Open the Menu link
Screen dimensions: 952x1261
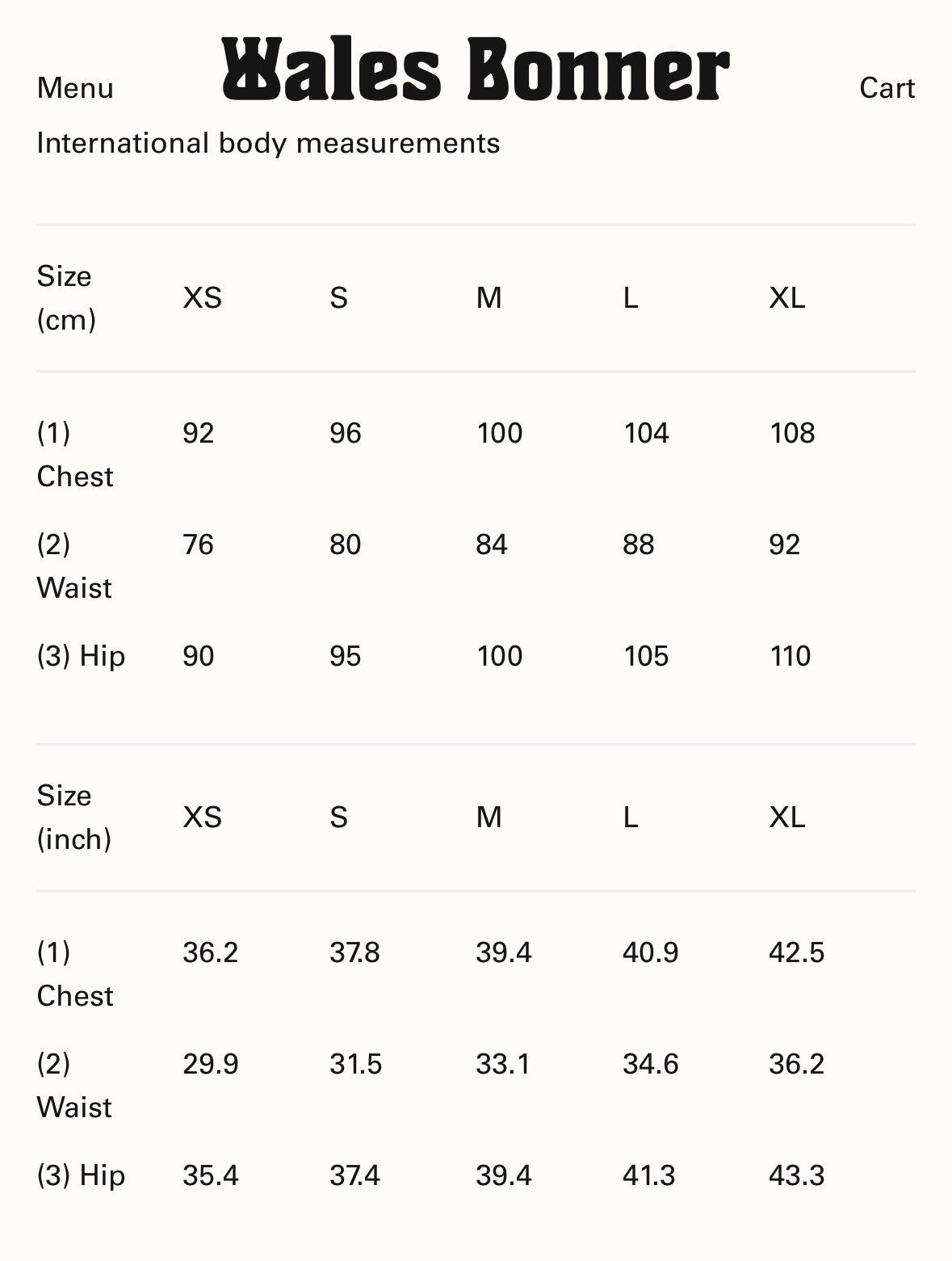(x=75, y=88)
